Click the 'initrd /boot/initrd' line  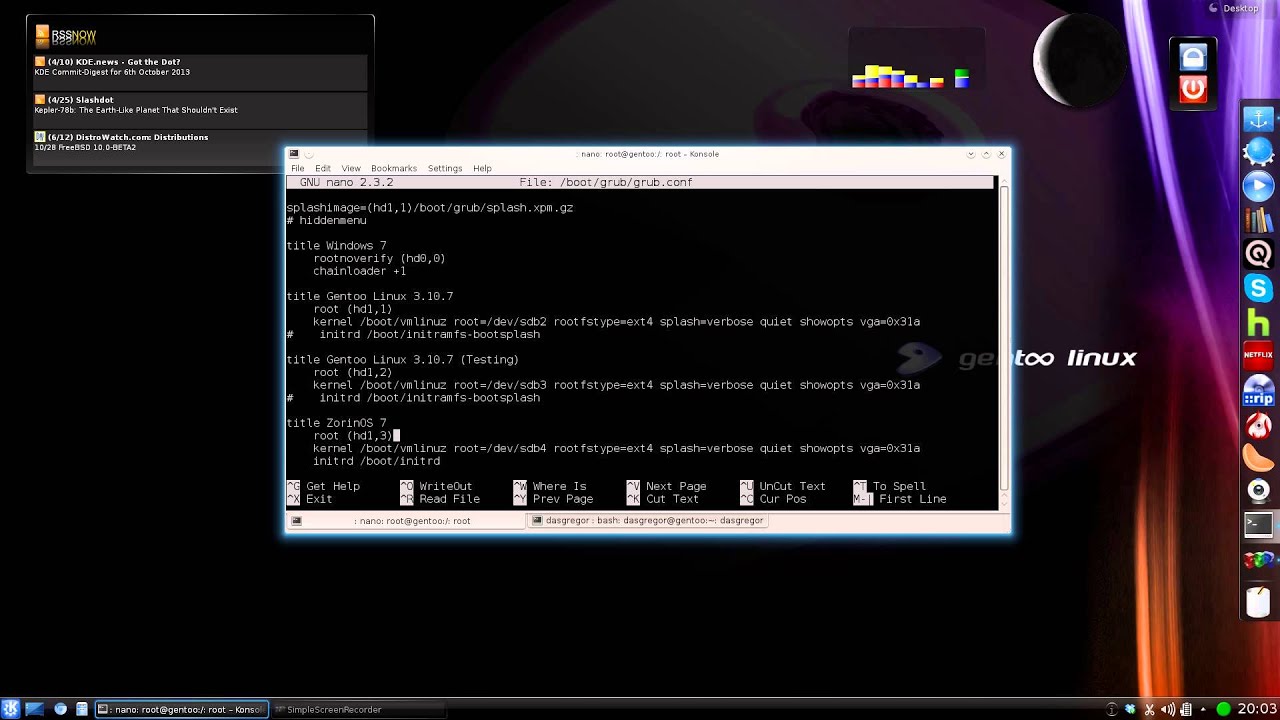pyautogui.click(x=376, y=461)
